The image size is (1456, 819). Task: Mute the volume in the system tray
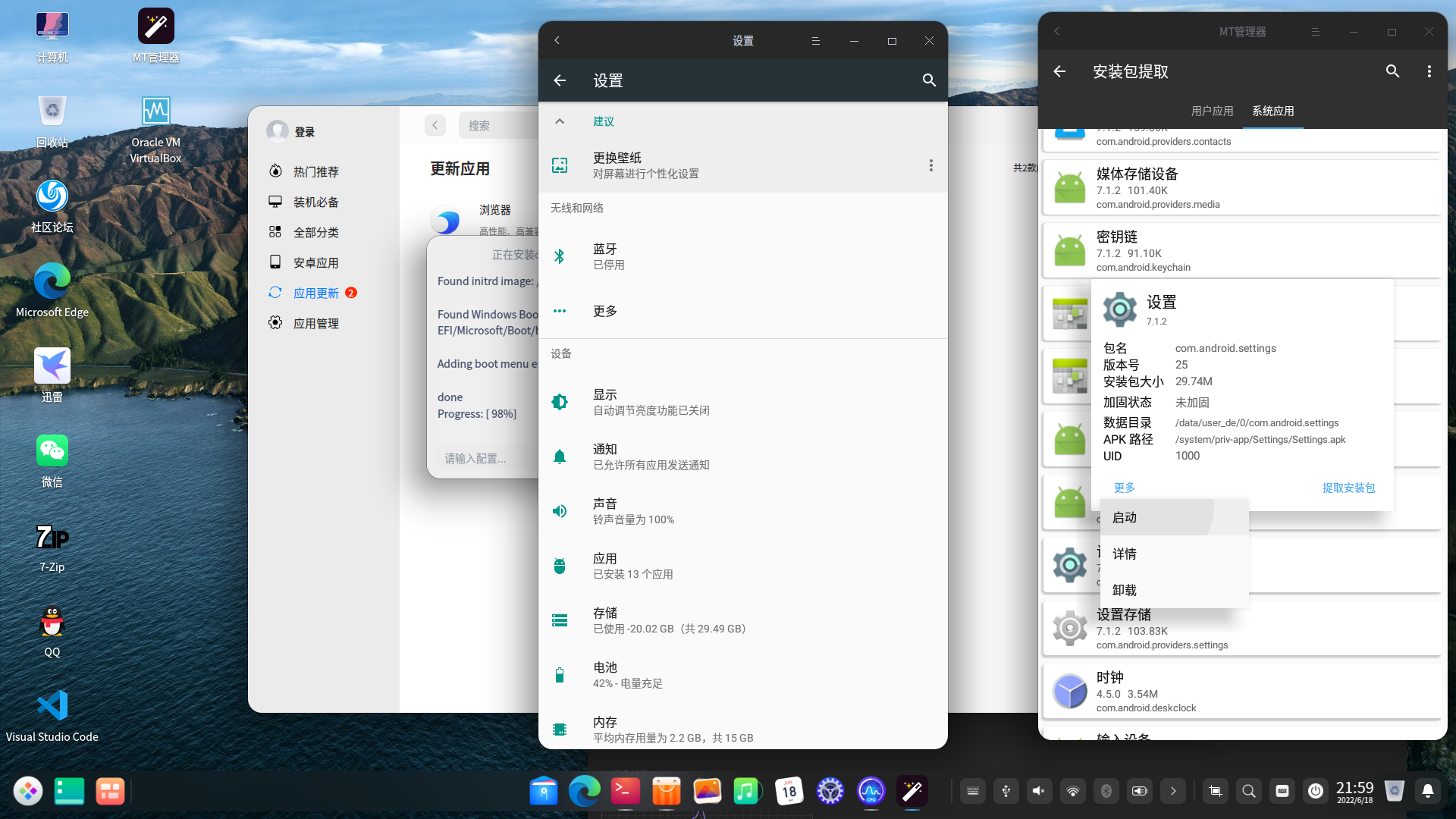pos(1039,791)
